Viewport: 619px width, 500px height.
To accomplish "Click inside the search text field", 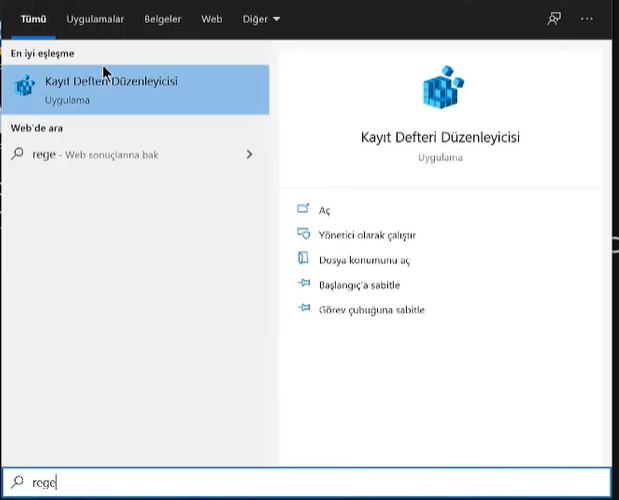I will tap(300, 483).
